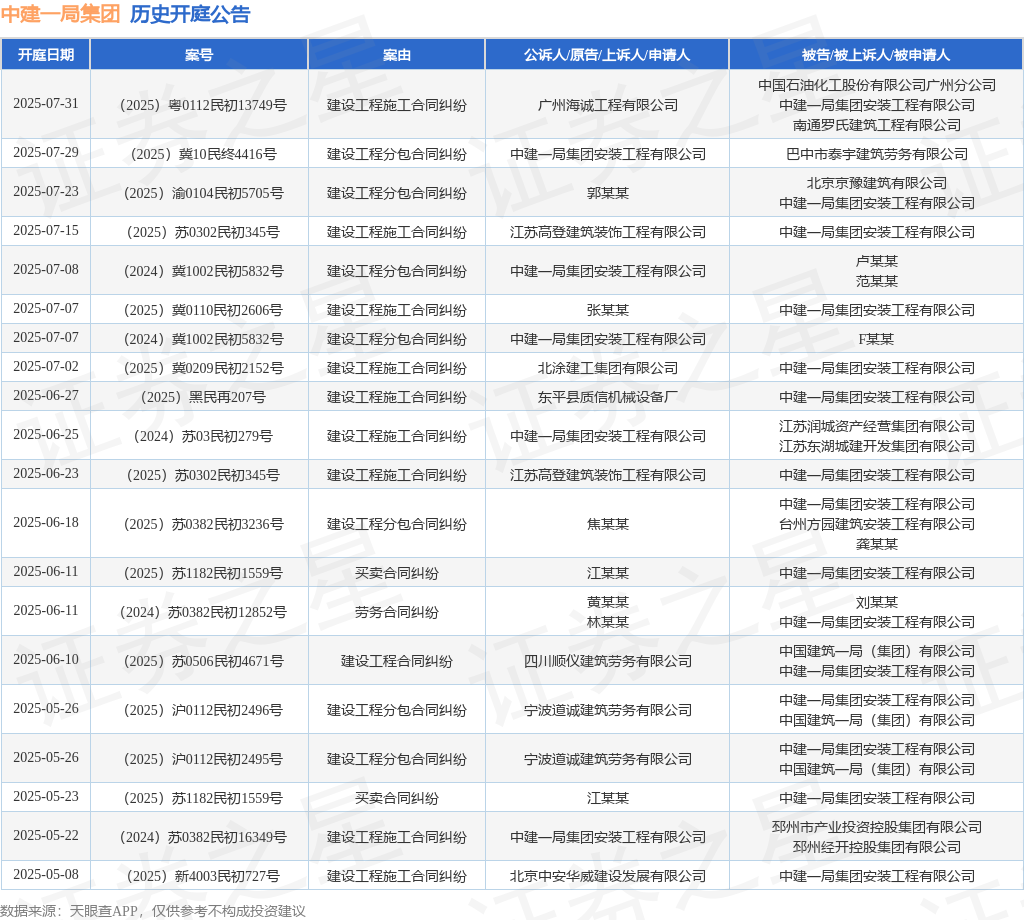The image size is (1024, 920).
Task: Click defendant 范某某
Action: [876, 281]
